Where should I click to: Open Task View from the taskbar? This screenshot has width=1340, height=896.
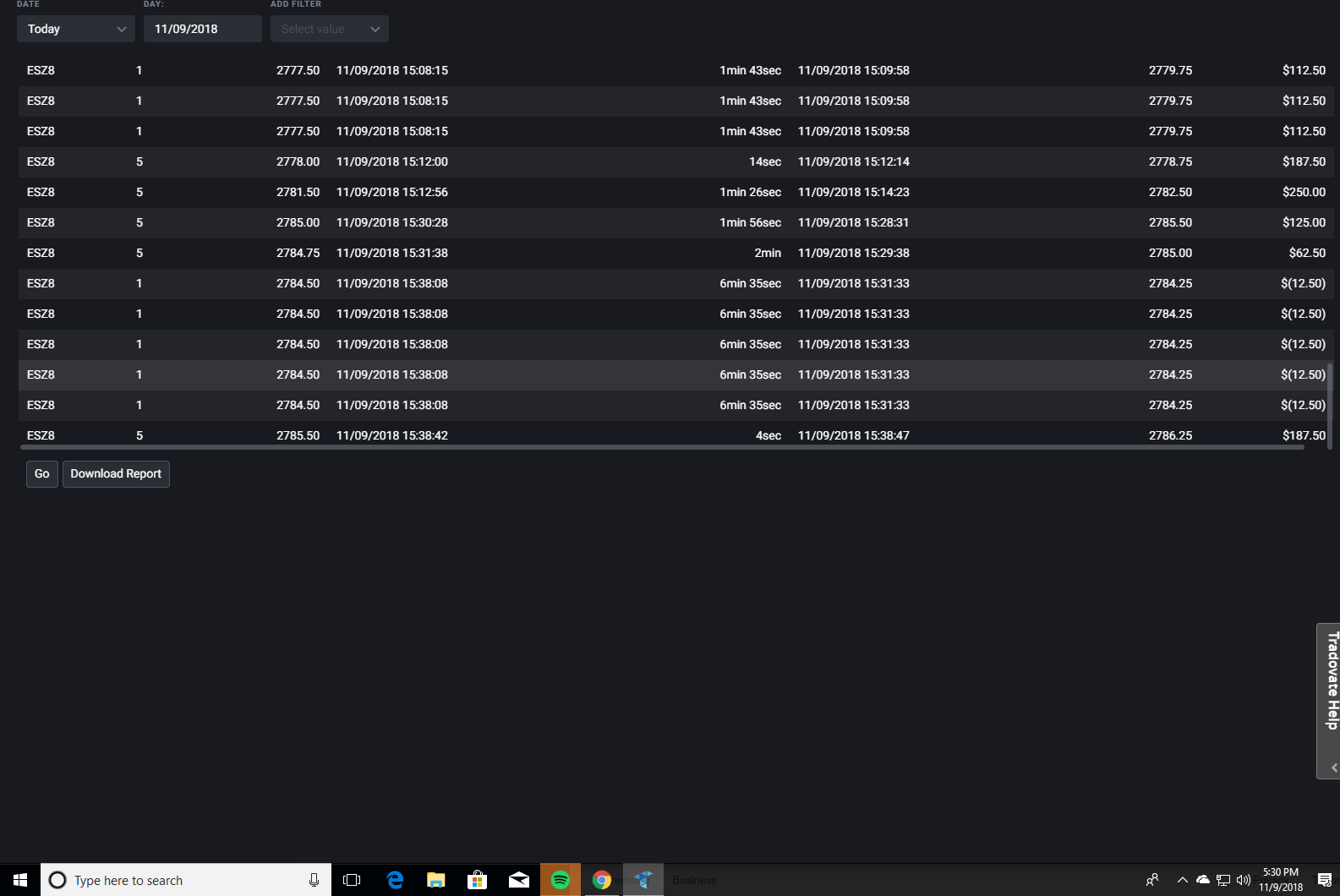[352, 880]
